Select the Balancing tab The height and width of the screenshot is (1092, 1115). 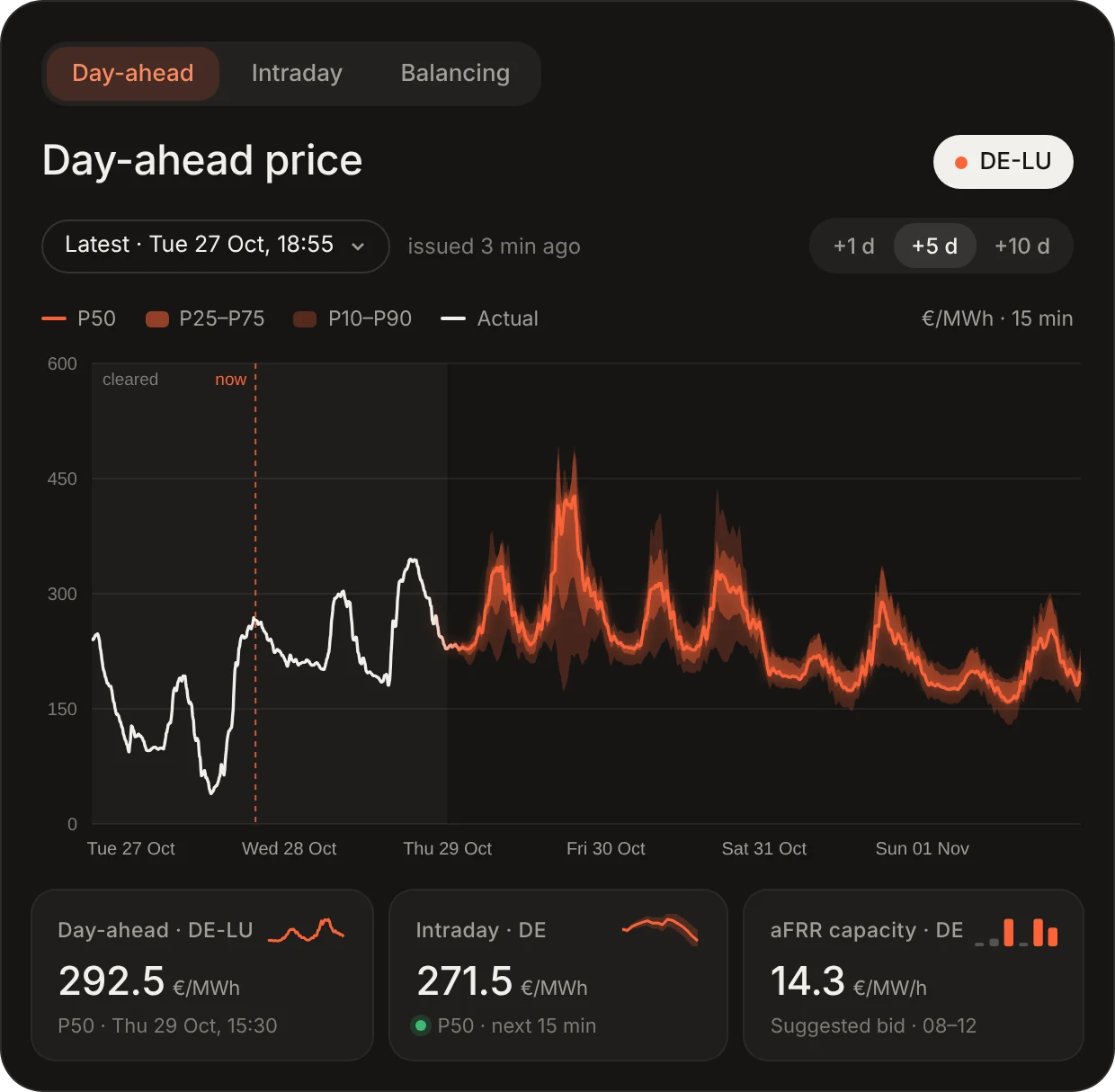click(x=455, y=74)
